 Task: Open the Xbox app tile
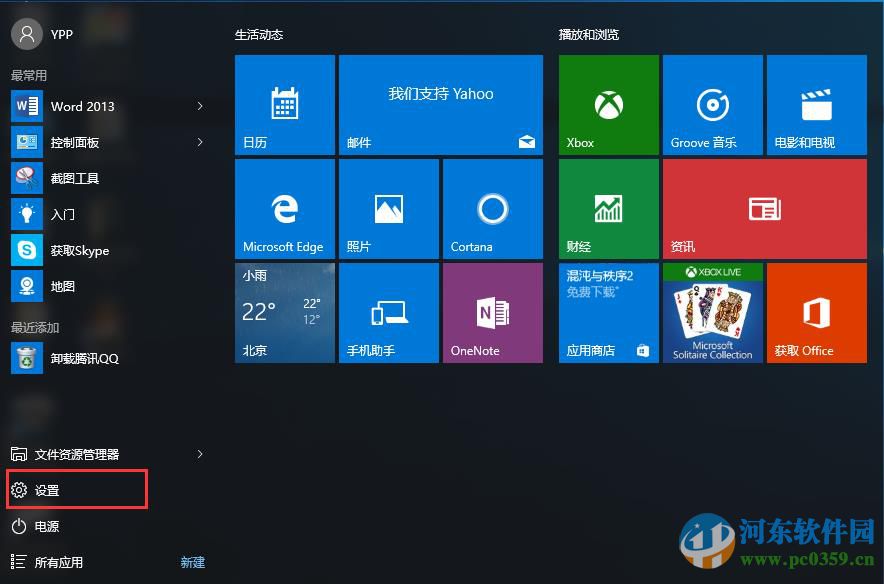[608, 104]
